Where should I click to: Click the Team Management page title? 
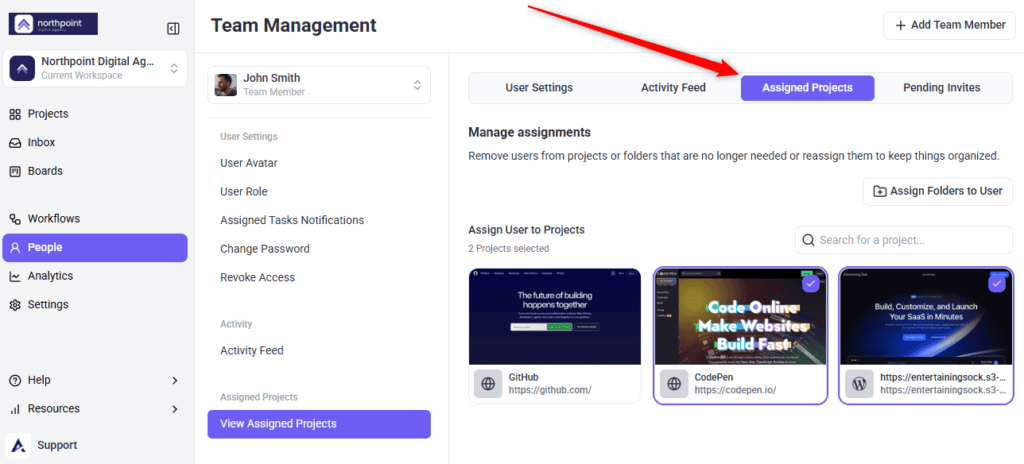click(x=294, y=25)
